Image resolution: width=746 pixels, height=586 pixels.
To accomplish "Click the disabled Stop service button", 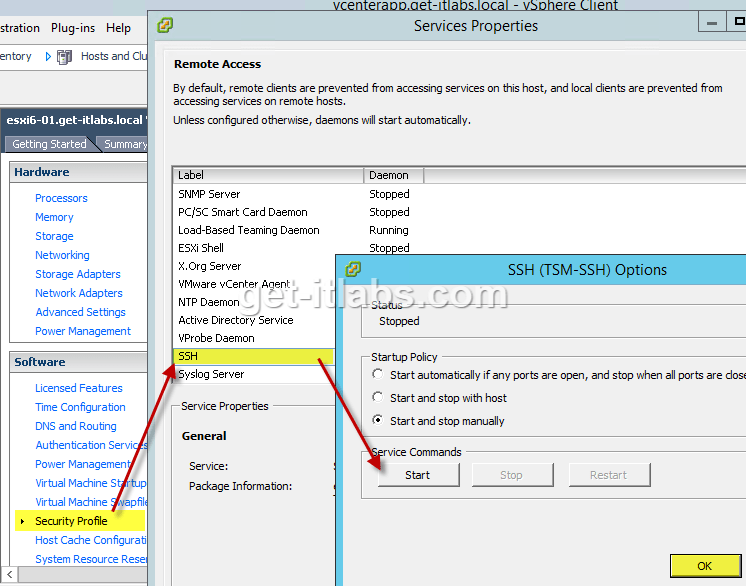I will (x=512, y=475).
